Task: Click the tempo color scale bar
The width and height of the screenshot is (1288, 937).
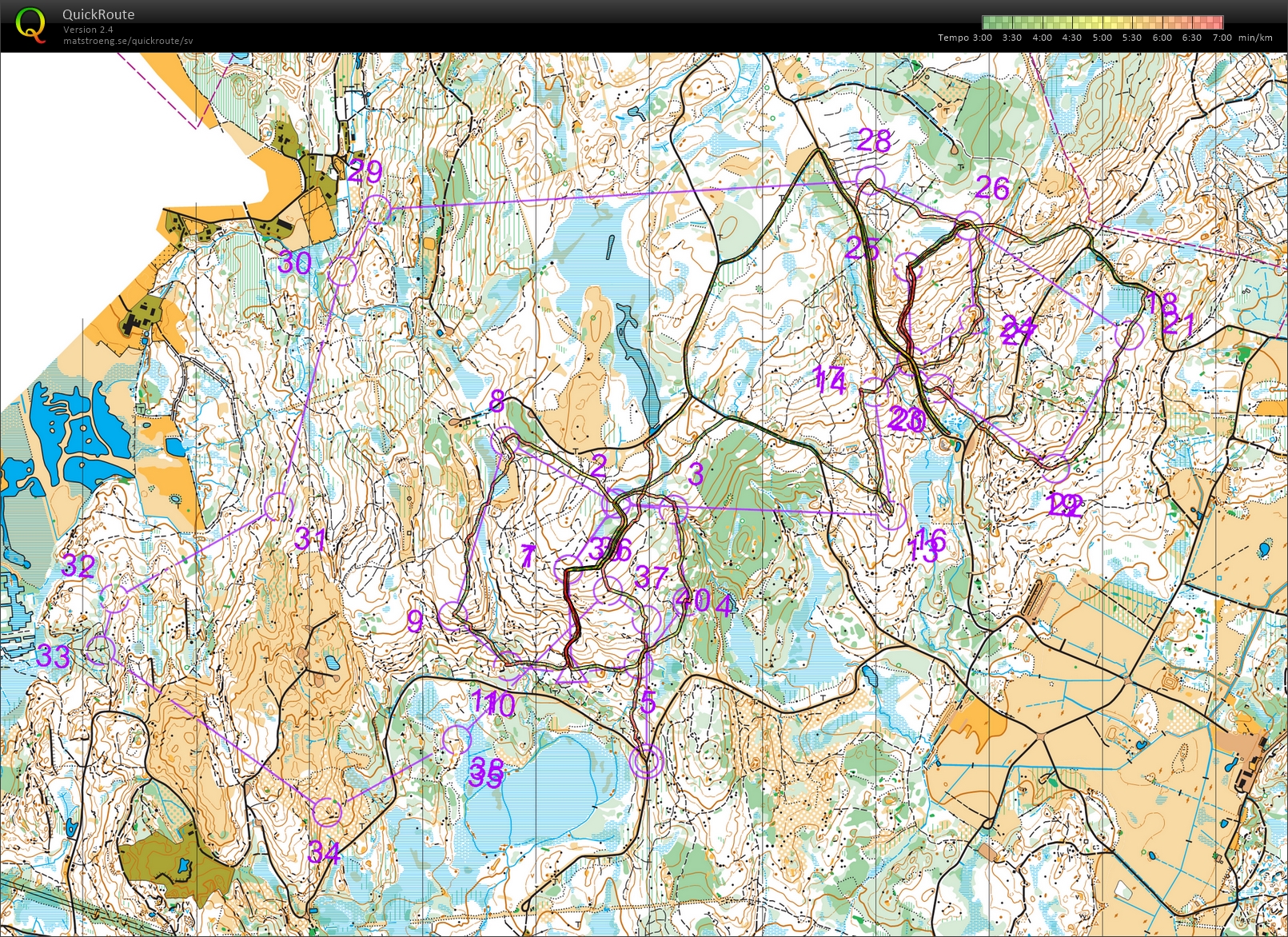Action: click(x=1103, y=22)
